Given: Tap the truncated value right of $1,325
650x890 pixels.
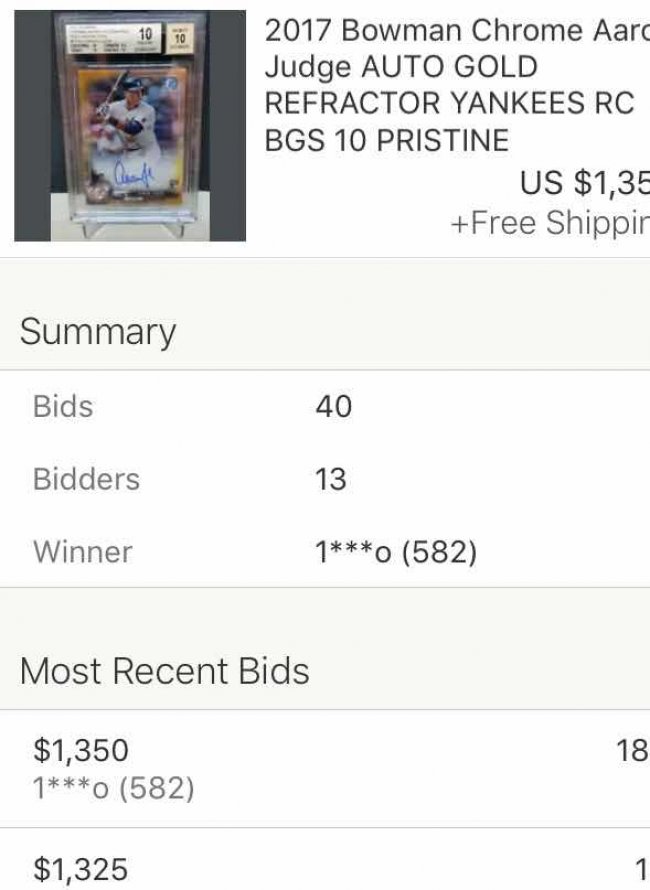Looking at the screenshot, I should (x=639, y=870).
